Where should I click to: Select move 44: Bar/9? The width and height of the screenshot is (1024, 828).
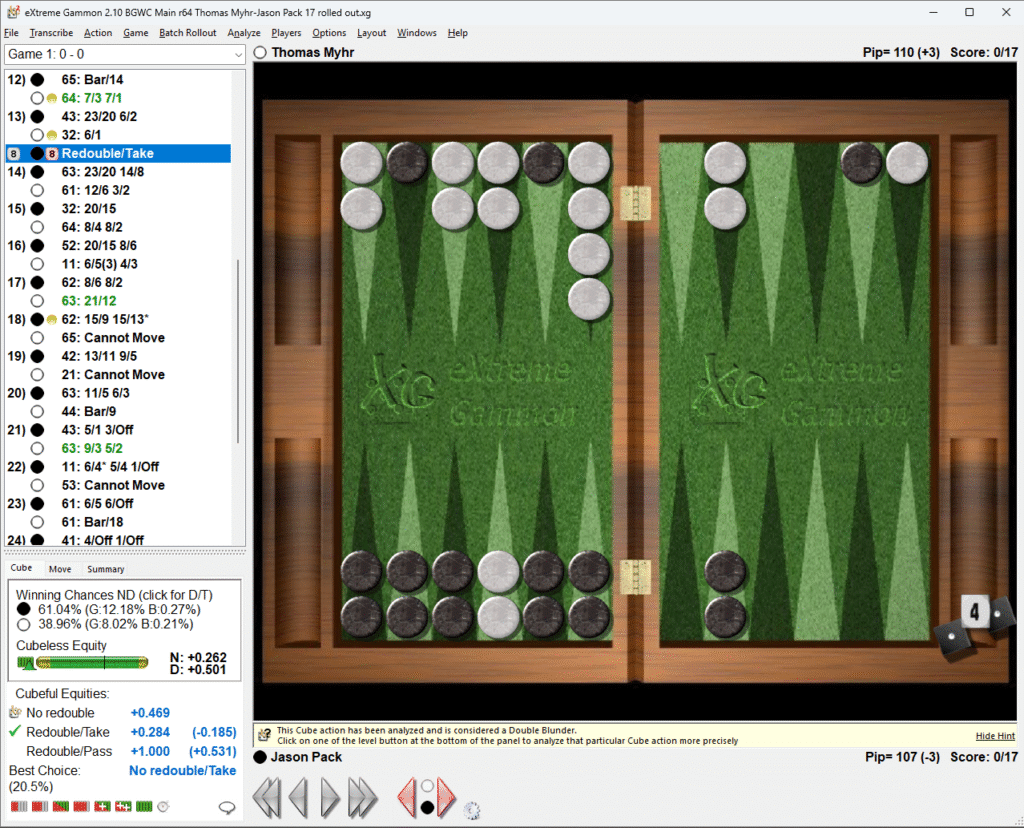89,411
